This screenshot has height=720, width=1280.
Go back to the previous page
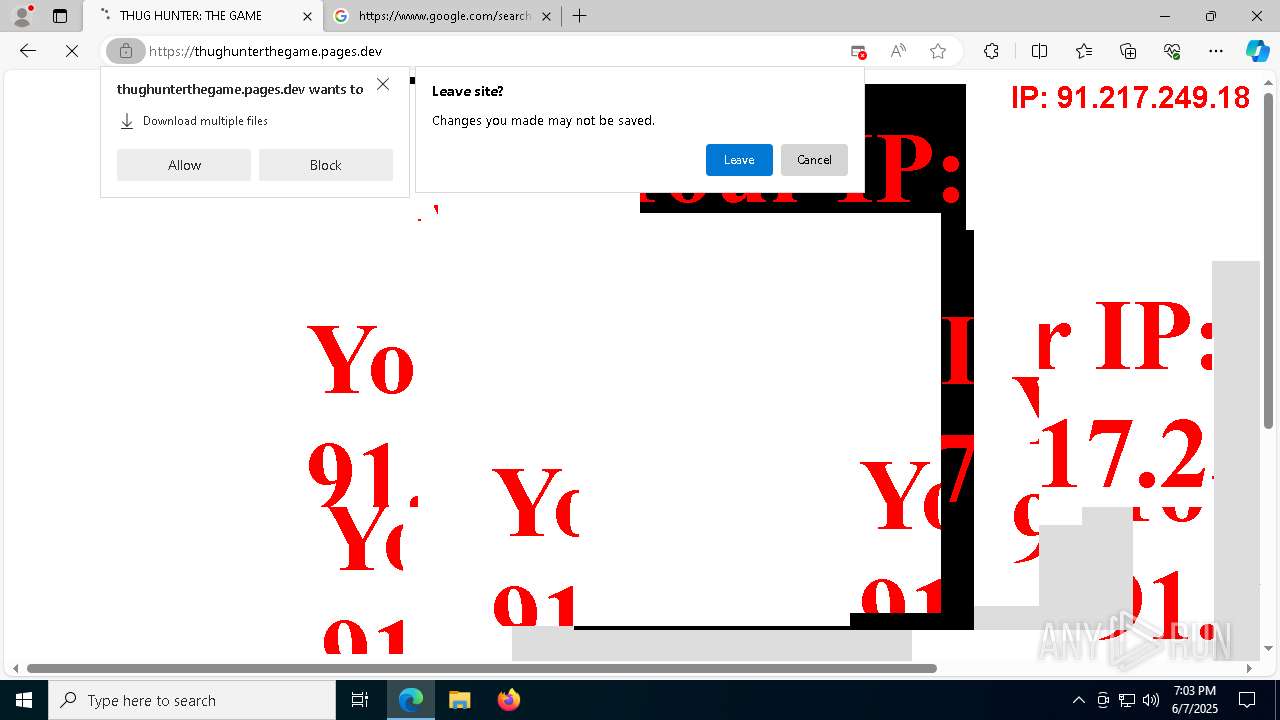(28, 51)
